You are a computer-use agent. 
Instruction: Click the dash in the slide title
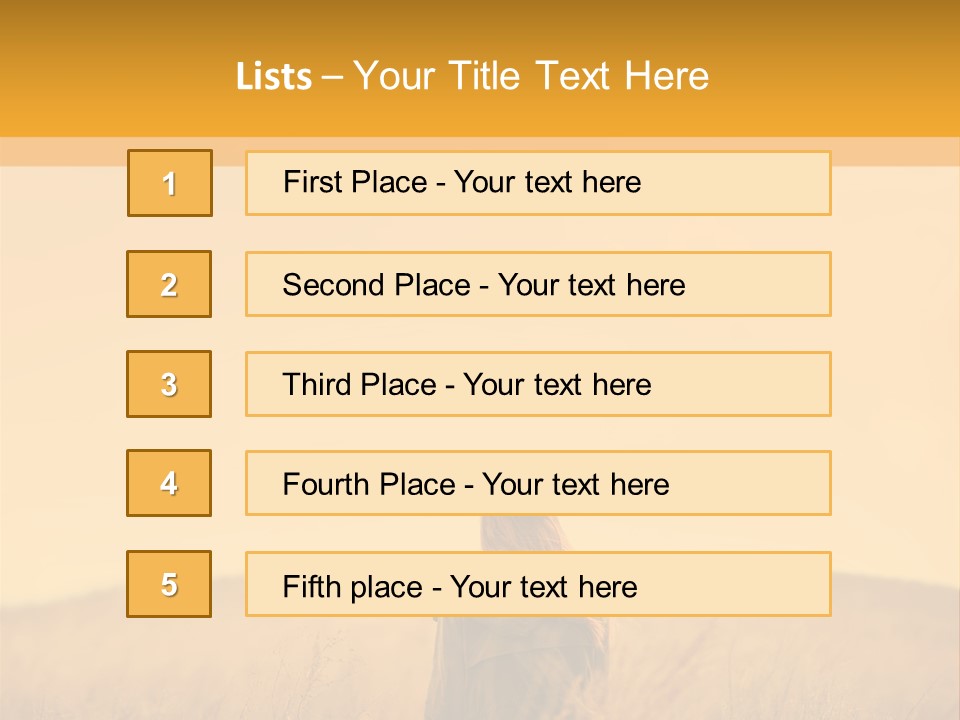click(x=332, y=78)
